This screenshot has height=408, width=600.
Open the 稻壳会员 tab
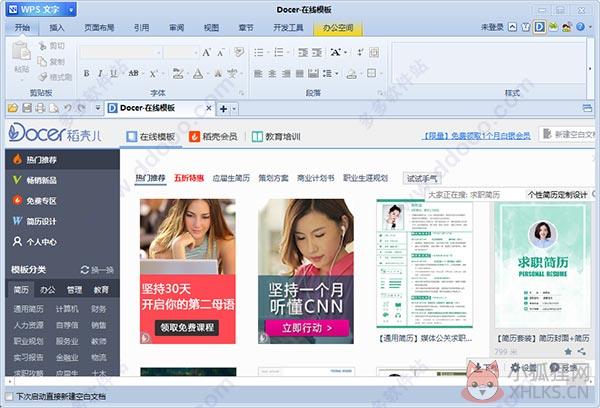coord(213,136)
